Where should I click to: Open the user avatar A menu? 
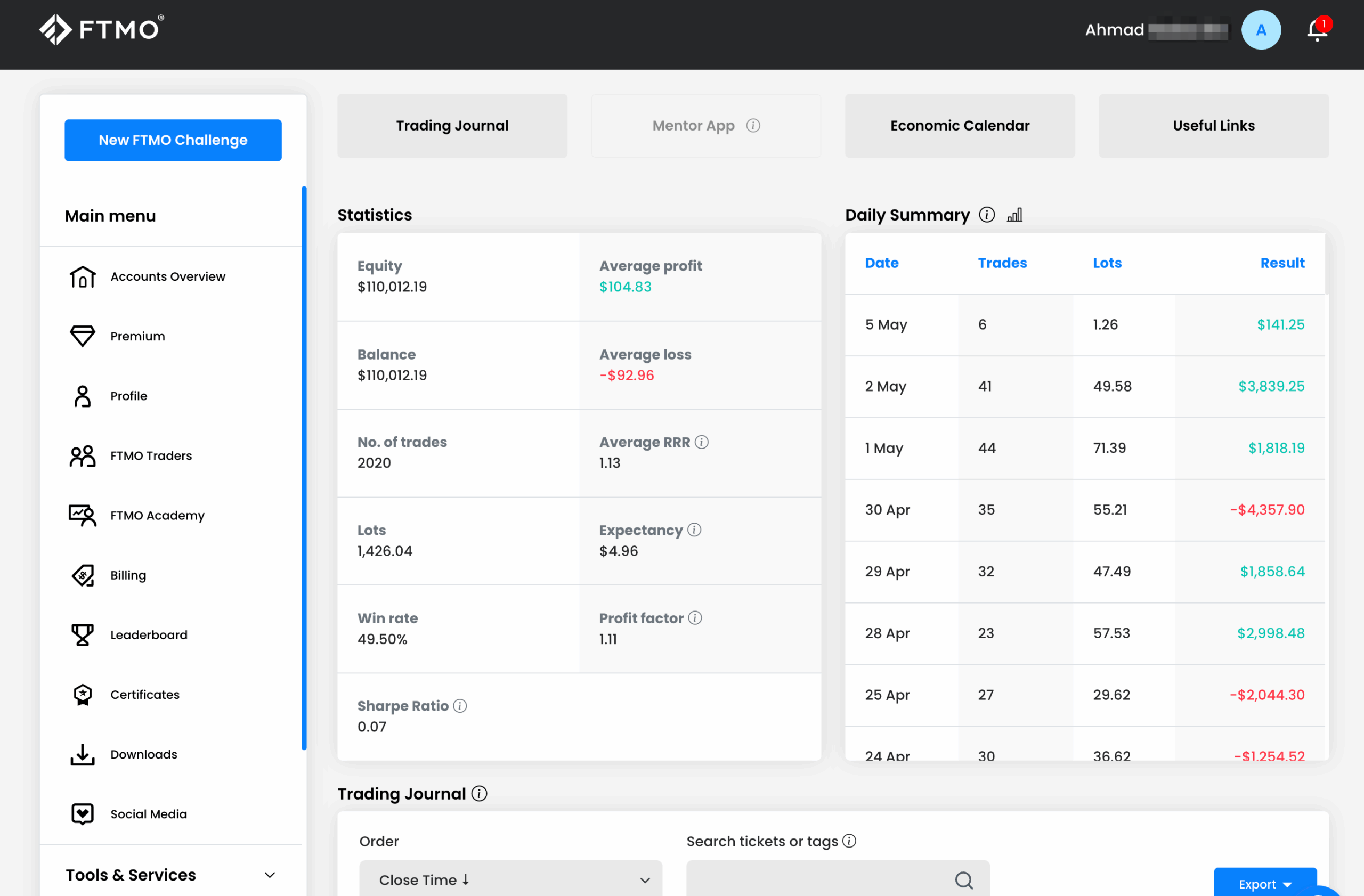(1261, 30)
